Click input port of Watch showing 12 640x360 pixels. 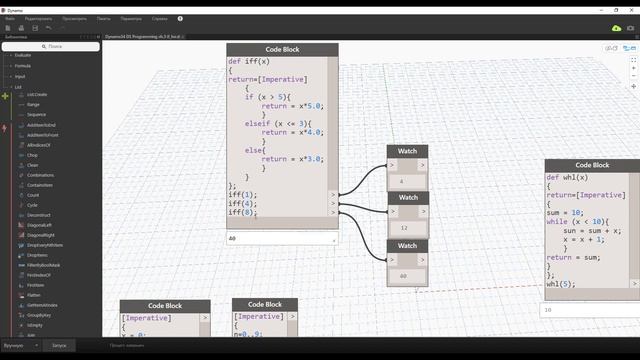[x=393, y=211]
